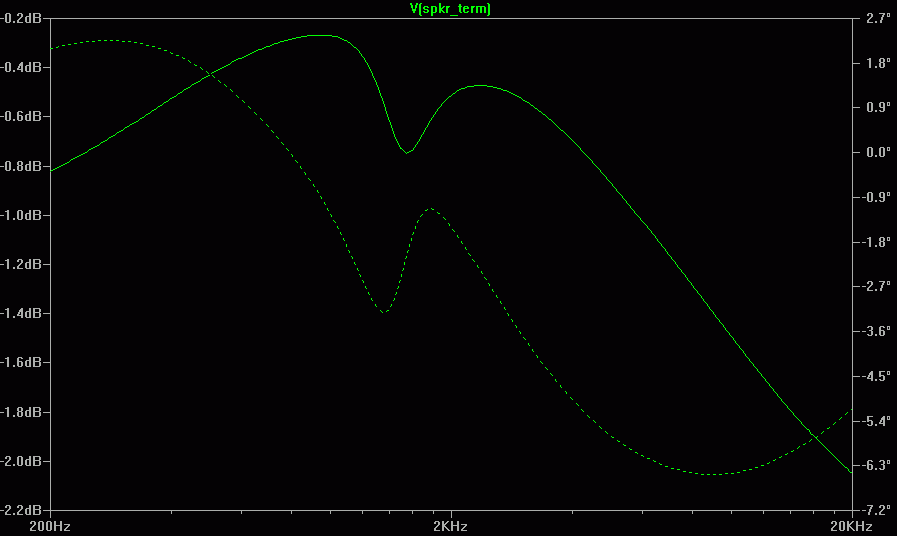Screen dimensions: 897x536
Task: Click the -6.3° phase axis label
Action: [876, 465]
